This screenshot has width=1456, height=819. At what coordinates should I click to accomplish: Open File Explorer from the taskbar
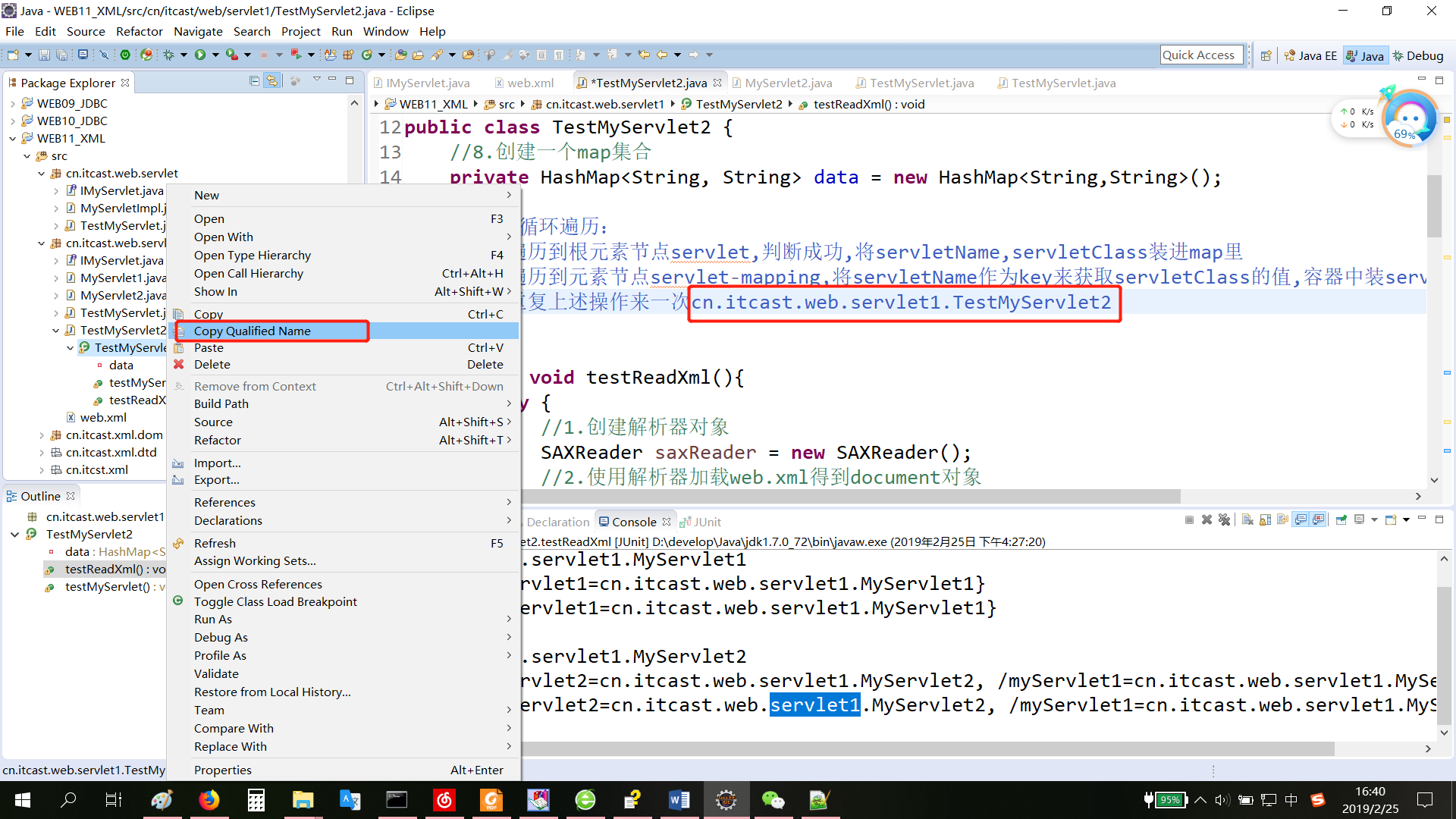click(303, 800)
